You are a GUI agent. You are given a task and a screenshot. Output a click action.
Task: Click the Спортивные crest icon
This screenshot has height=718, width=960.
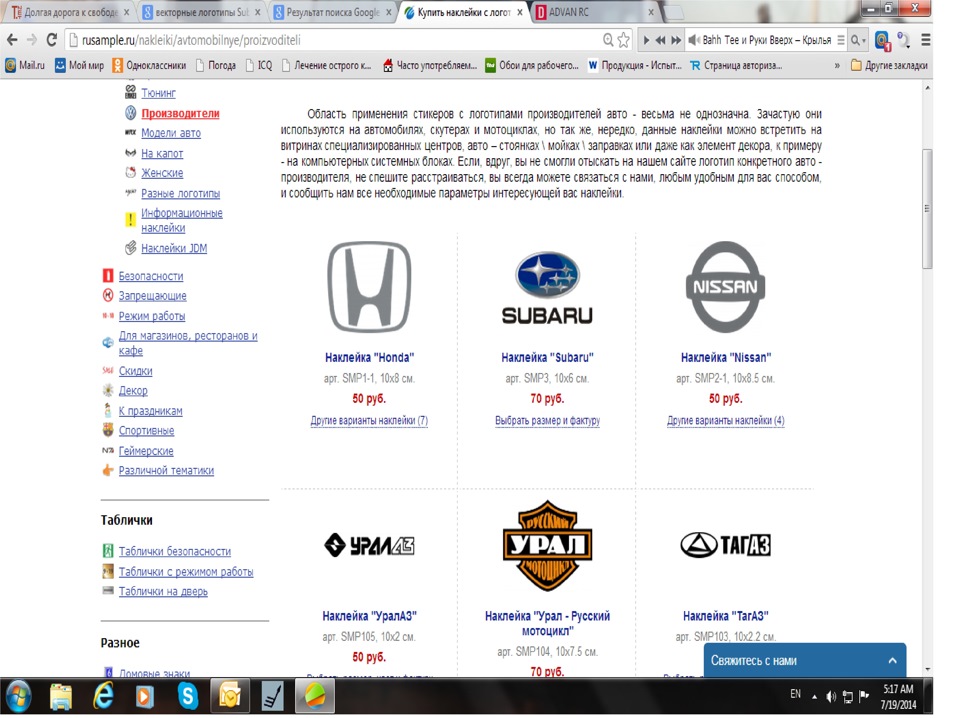tap(108, 430)
